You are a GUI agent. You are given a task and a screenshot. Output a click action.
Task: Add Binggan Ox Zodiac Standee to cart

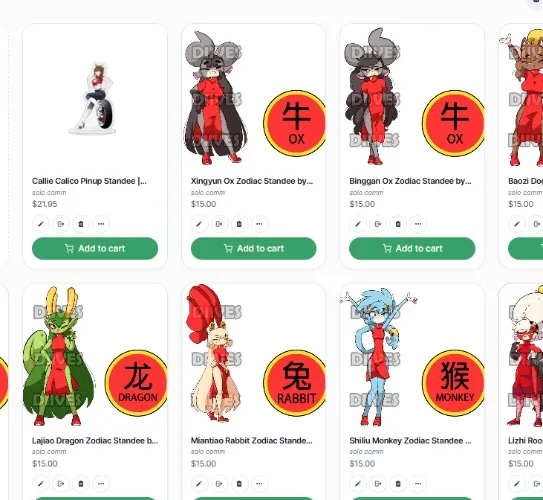point(412,248)
